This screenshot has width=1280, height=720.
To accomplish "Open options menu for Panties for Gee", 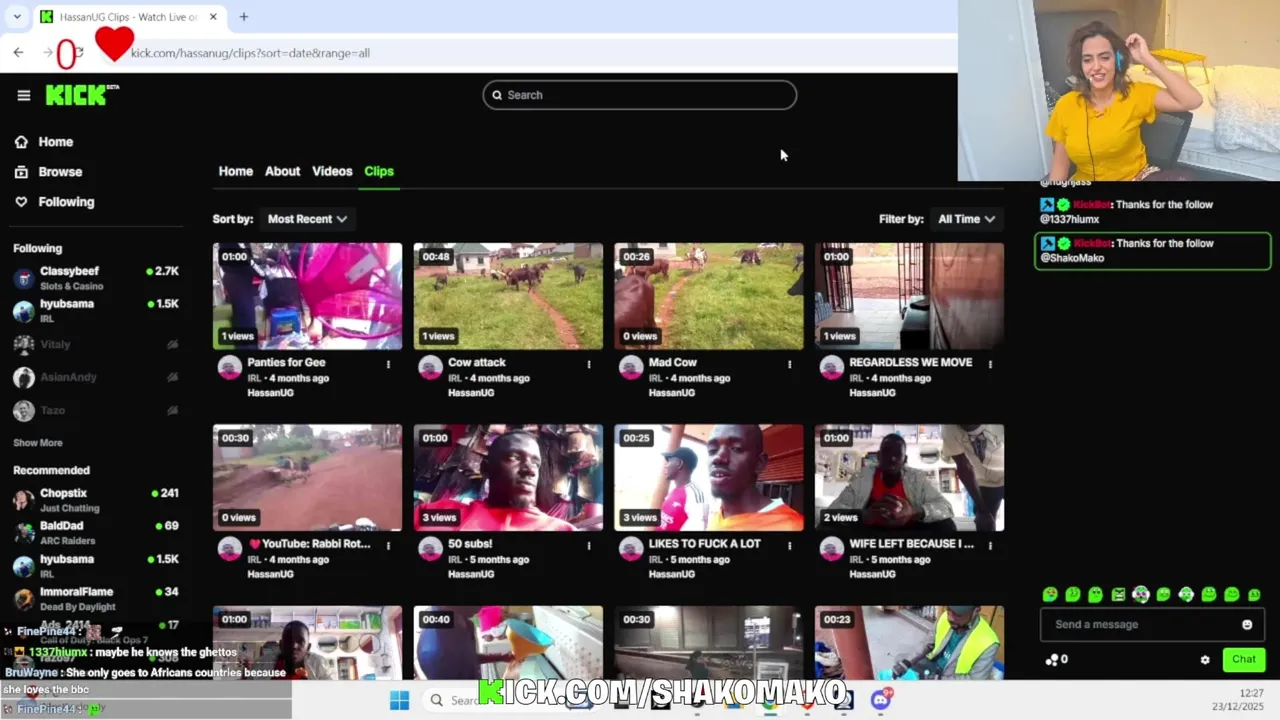I will (388, 364).
